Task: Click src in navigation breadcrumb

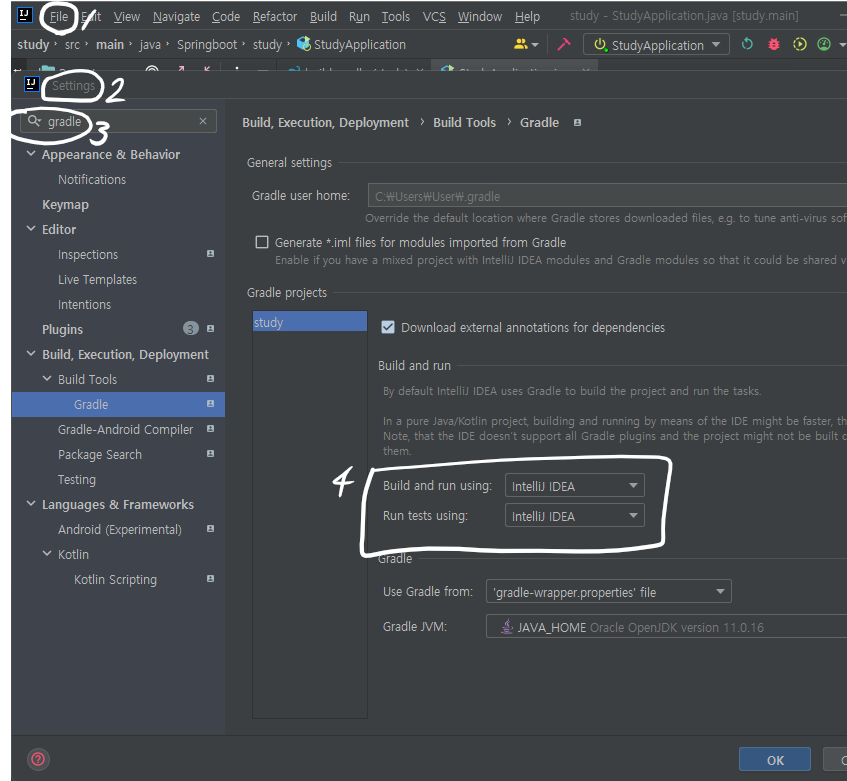Action: click(72, 44)
